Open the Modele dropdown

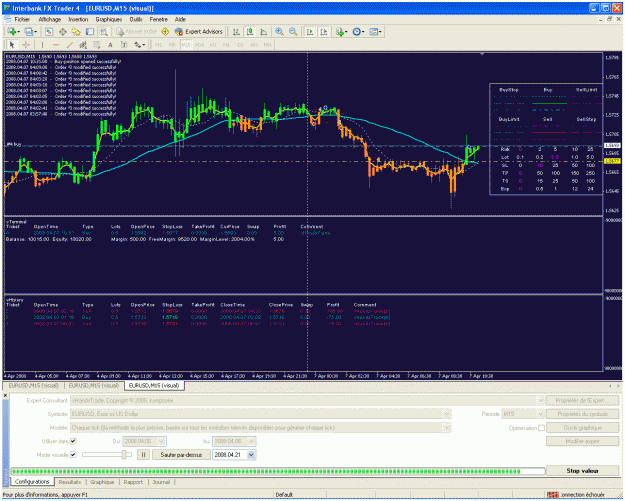(447, 428)
